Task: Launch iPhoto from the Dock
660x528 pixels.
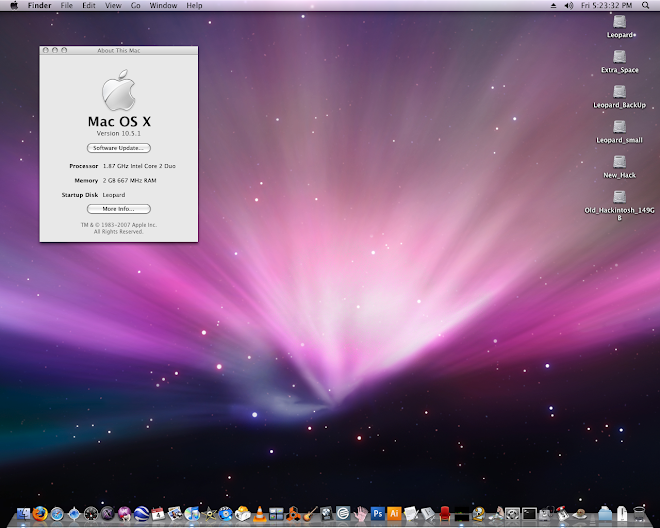Action: pyautogui.click(x=175, y=514)
